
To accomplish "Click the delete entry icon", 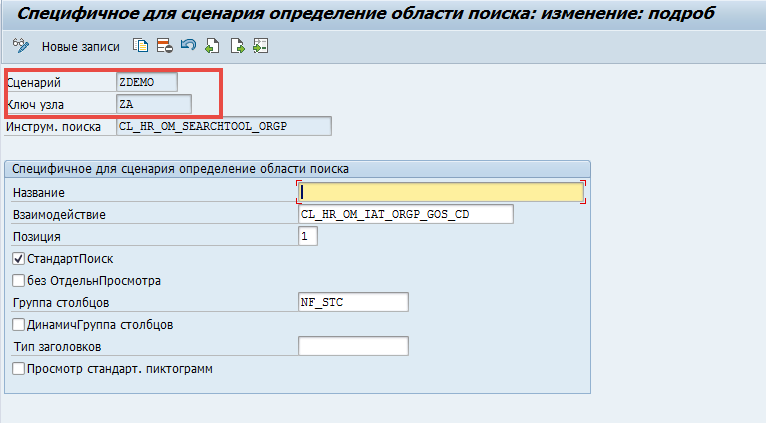I will pos(165,46).
